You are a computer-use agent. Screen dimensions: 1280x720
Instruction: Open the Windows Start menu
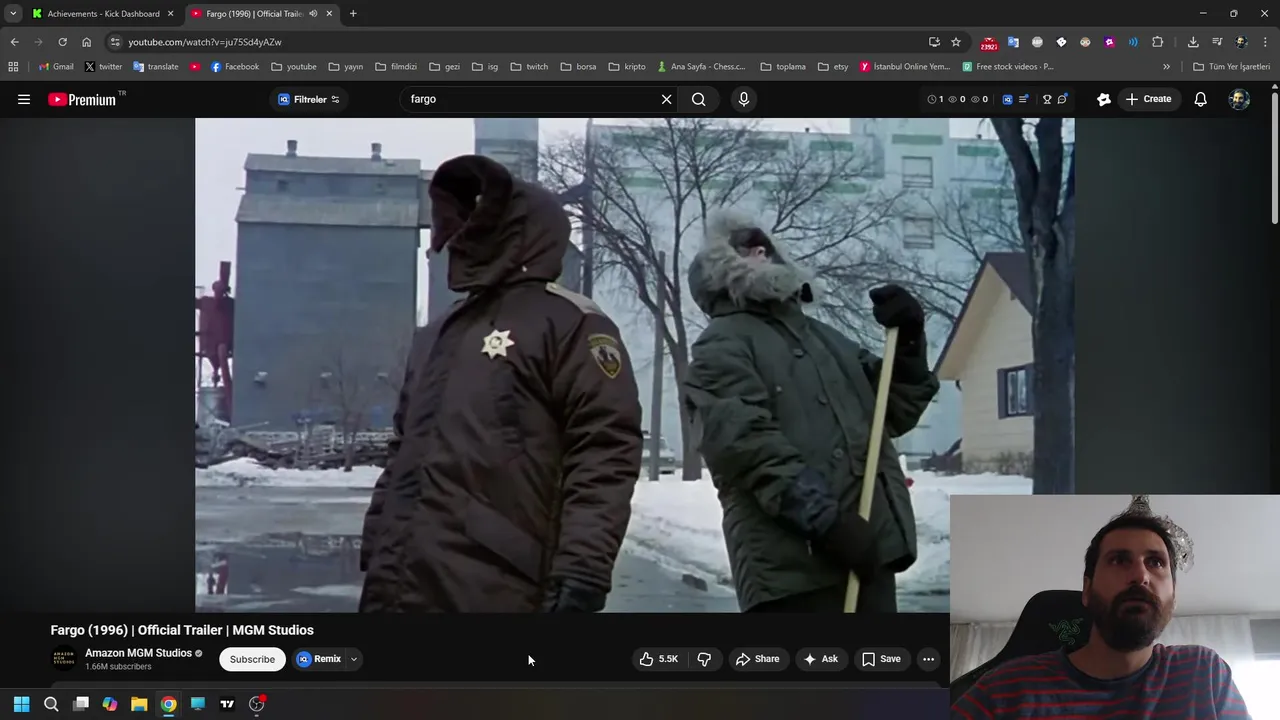point(21,704)
